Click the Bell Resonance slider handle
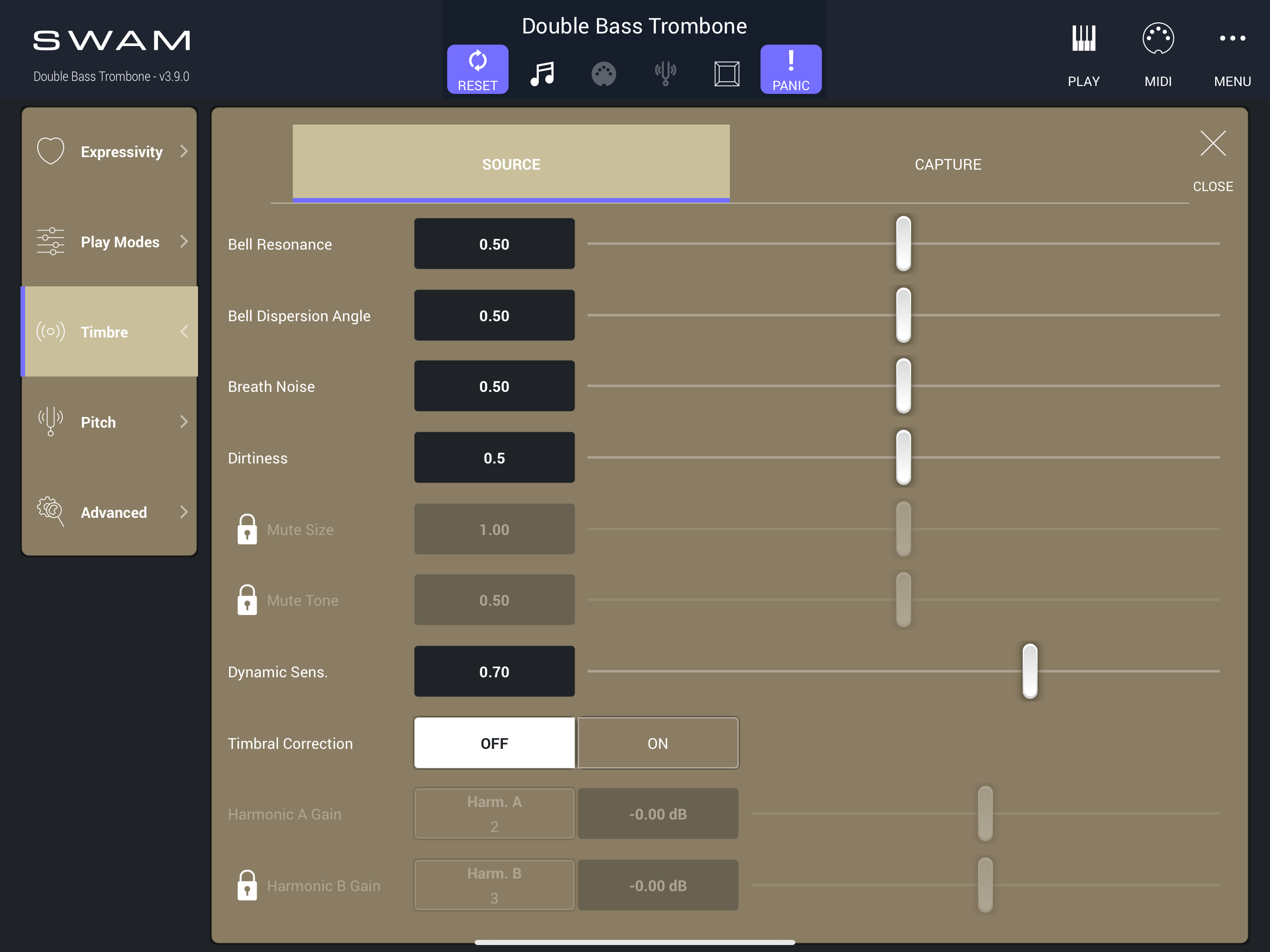This screenshot has width=1270, height=952. click(903, 244)
